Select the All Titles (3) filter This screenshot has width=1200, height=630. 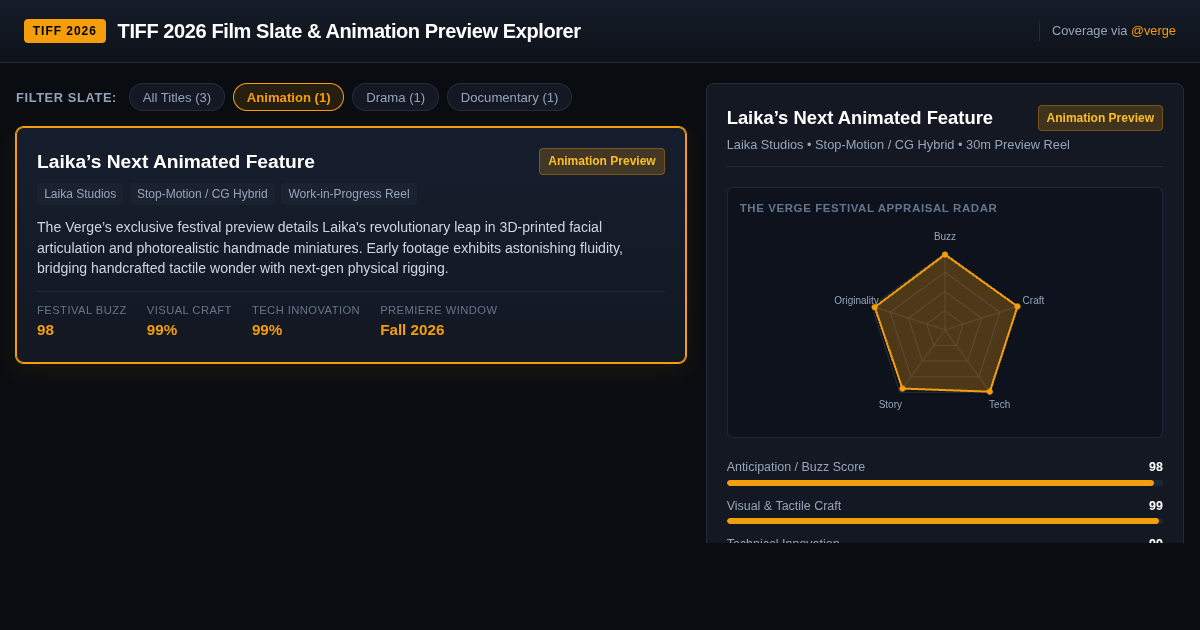tap(177, 97)
